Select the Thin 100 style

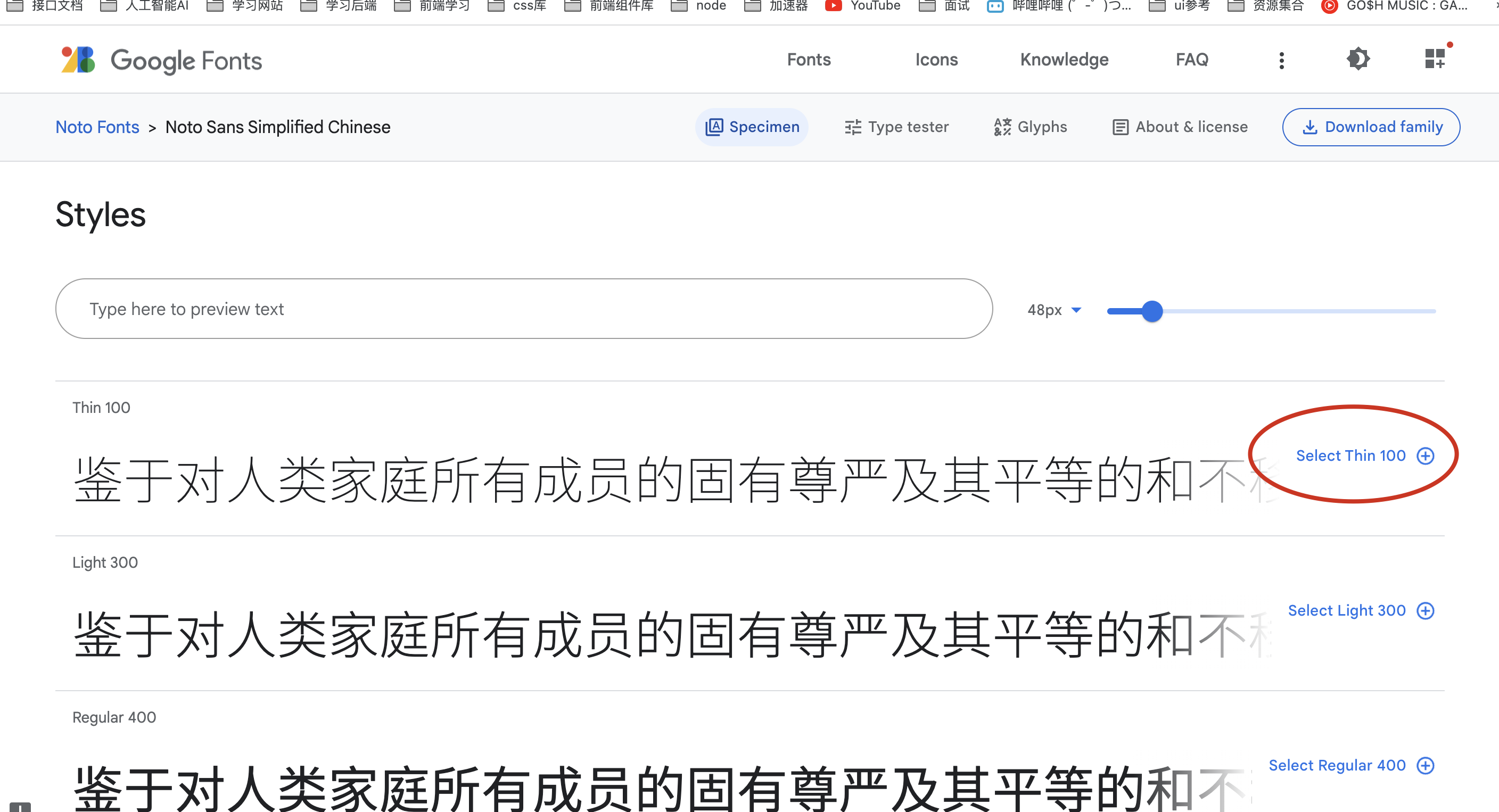(x=1351, y=455)
